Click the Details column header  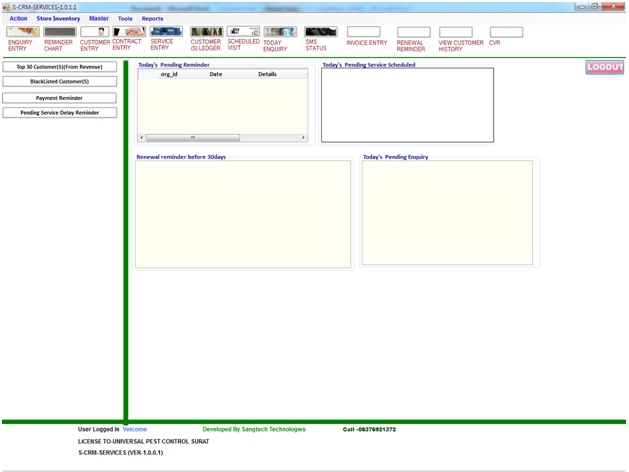click(x=267, y=74)
